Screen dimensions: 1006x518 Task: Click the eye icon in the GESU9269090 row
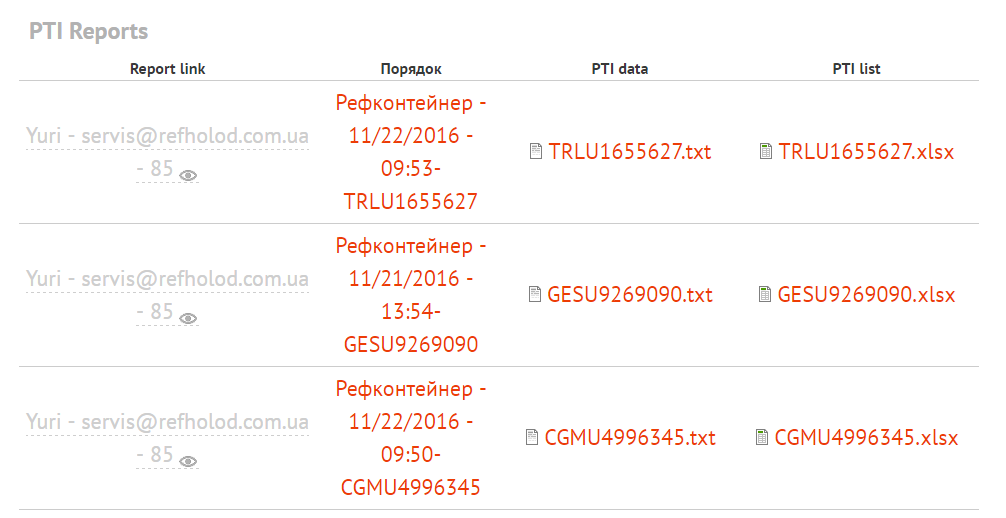[x=188, y=318]
